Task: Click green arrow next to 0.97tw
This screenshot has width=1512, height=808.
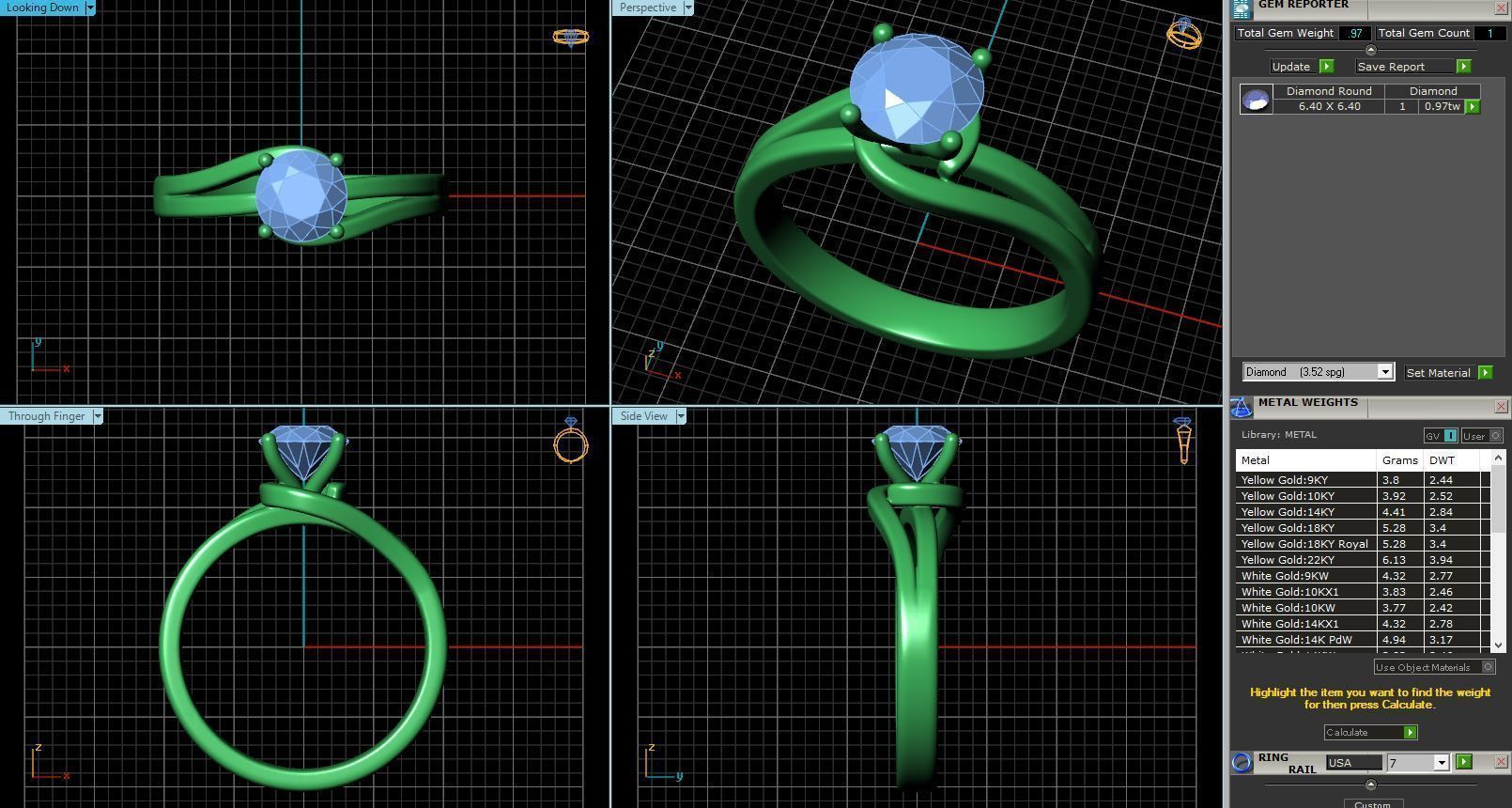Action: (x=1473, y=107)
